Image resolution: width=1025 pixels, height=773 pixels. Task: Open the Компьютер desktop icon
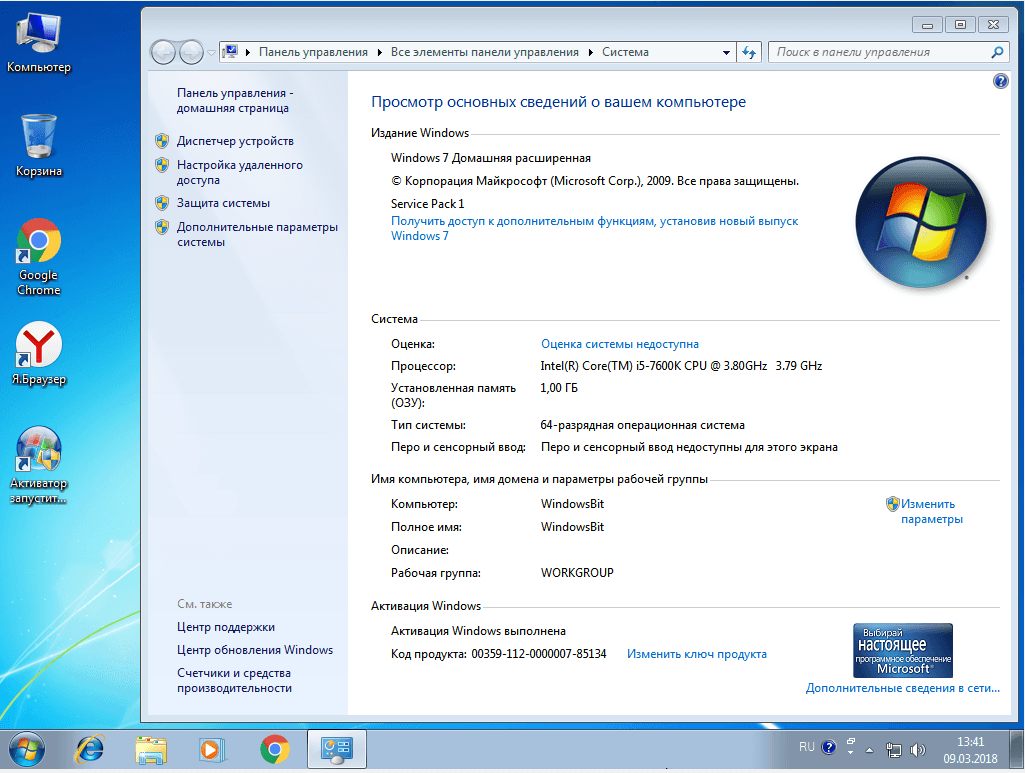click(x=38, y=30)
